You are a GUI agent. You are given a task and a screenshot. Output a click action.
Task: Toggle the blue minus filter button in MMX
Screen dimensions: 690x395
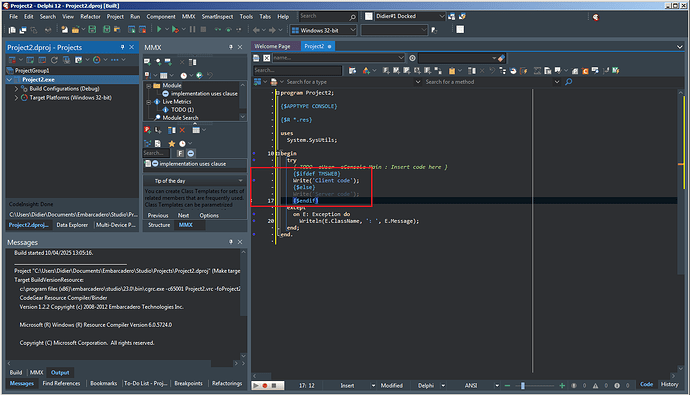pyautogui.click(x=191, y=153)
